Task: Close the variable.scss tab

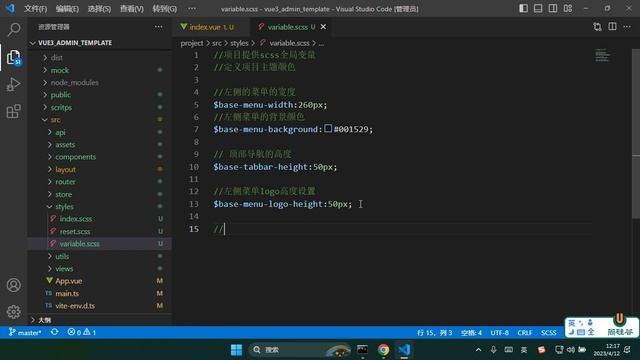Action: click(x=323, y=27)
